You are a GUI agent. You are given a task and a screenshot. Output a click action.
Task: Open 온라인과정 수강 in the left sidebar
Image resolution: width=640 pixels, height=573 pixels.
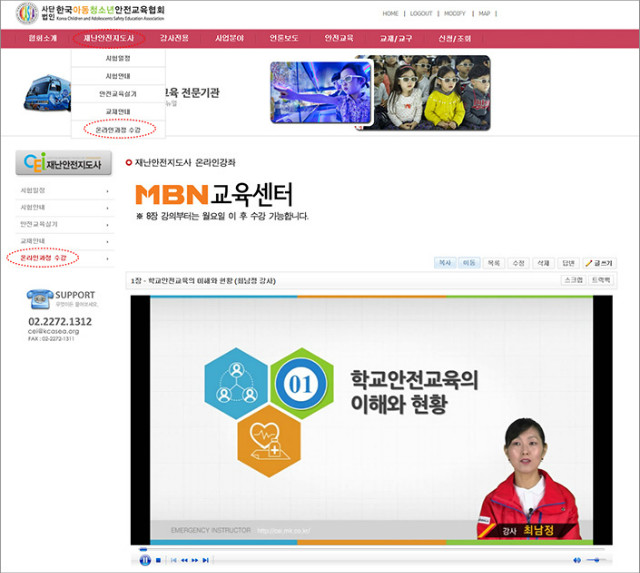(x=43, y=258)
